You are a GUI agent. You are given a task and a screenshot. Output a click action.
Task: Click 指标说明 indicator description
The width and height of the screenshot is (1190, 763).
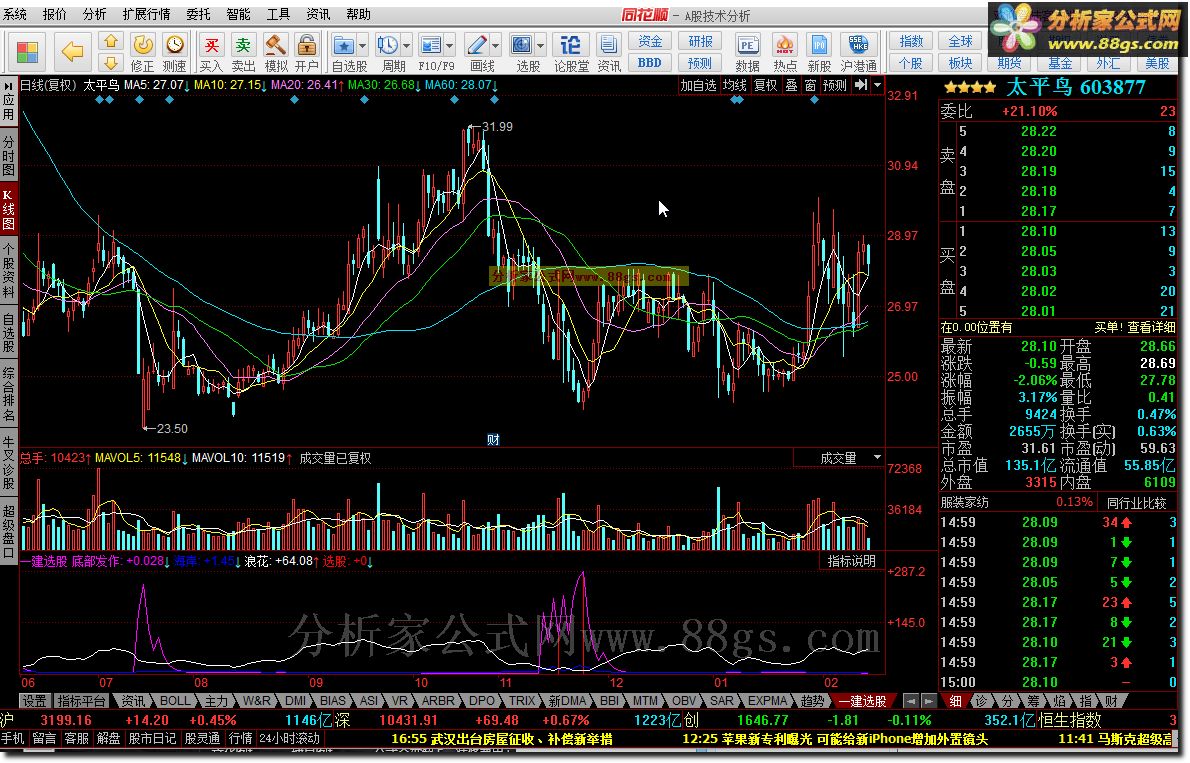(x=852, y=561)
